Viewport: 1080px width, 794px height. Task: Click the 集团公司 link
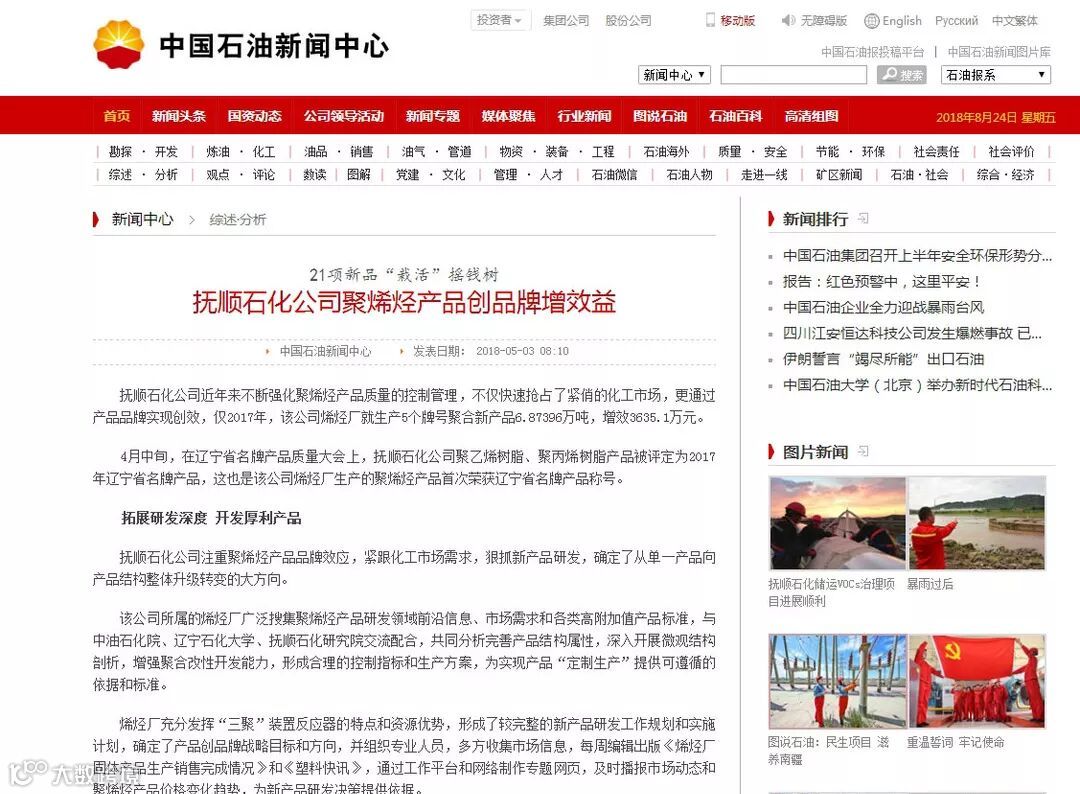click(566, 21)
